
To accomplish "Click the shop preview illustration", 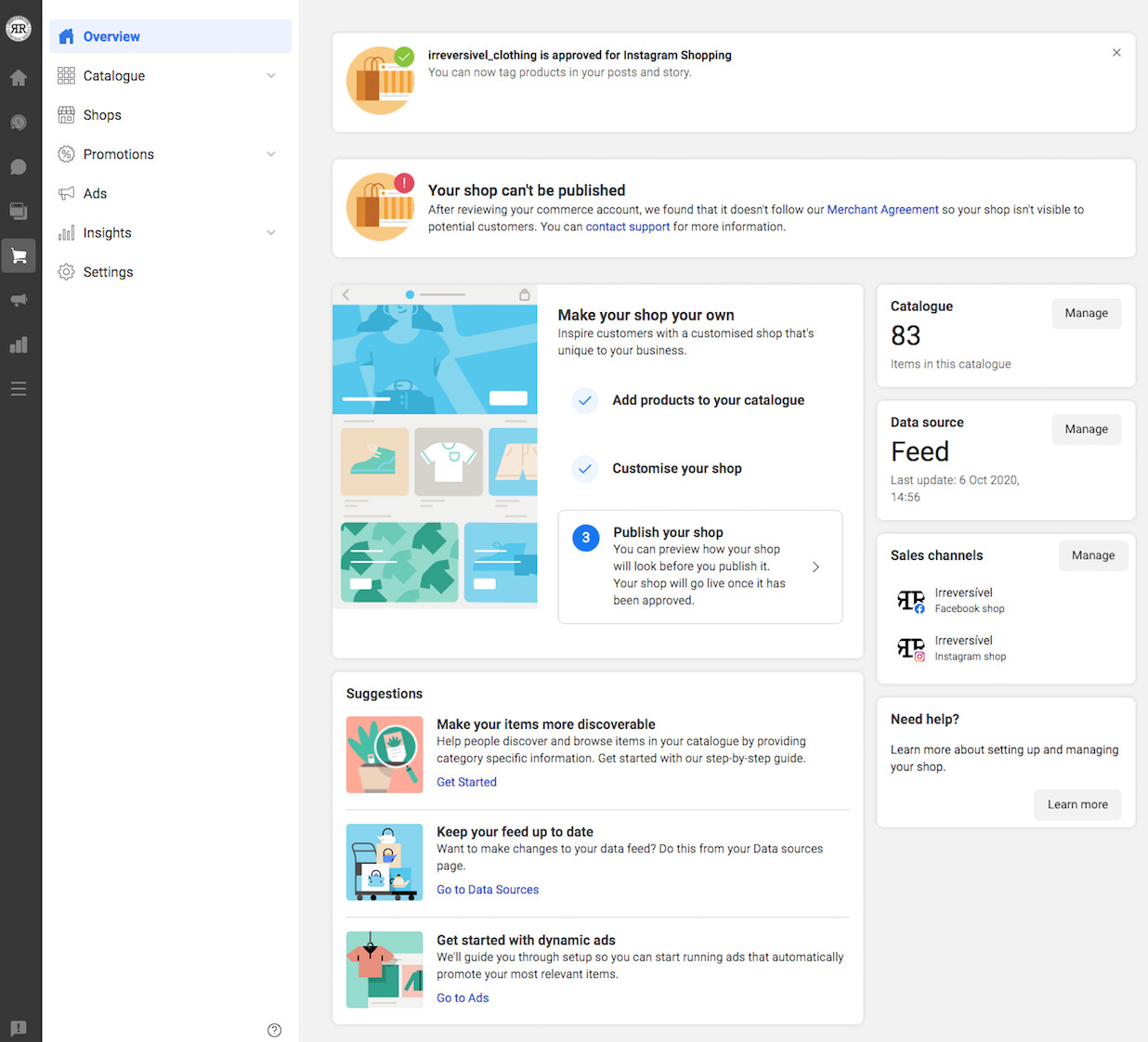I will [435, 447].
